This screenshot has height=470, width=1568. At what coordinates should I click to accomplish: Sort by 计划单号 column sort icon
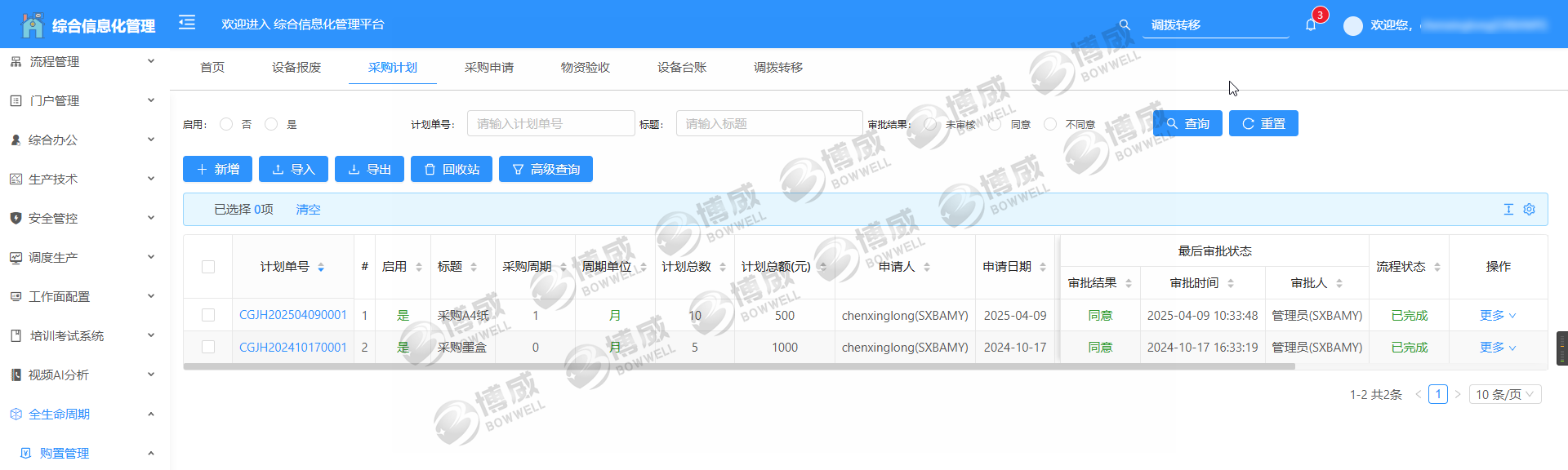(321, 268)
